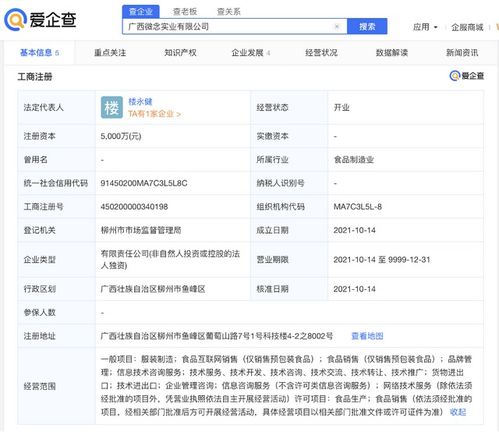This screenshot has height=432, width=499.
Task: Click the 楼 avatar of the legal representative
Action: click(x=112, y=107)
